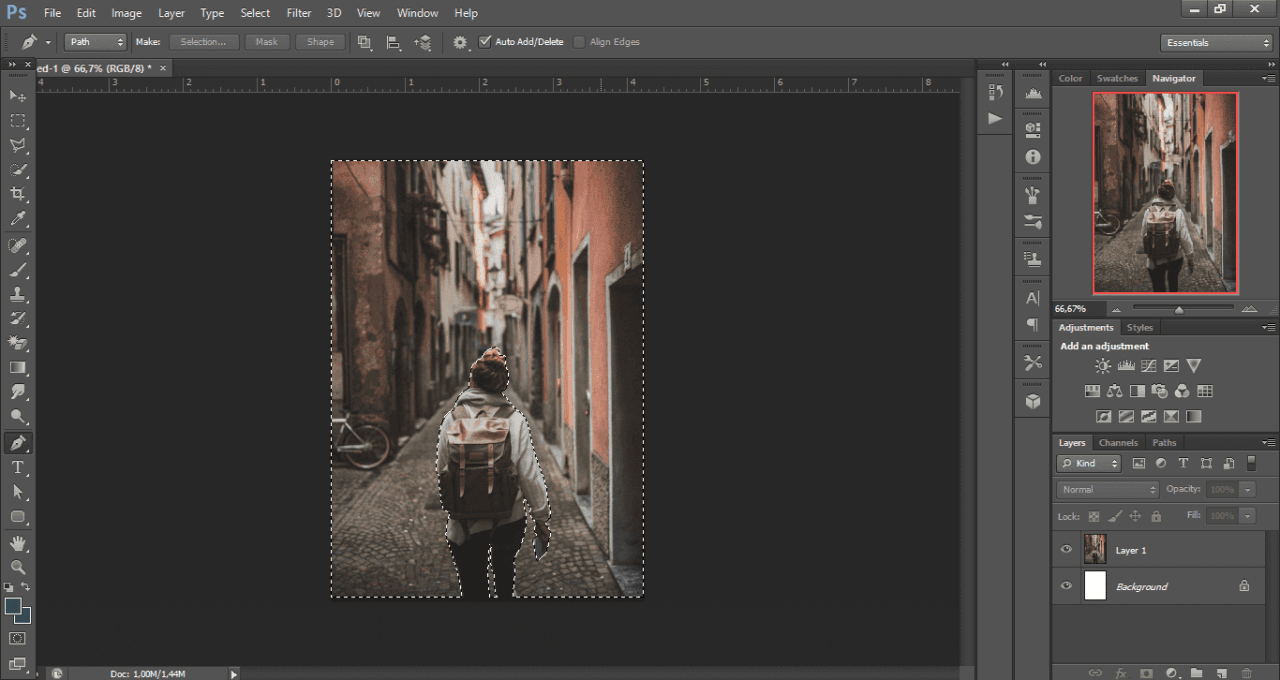Select the Crop tool
Viewport: 1280px width, 680px height.
pyautogui.click(x=18, y=195)
